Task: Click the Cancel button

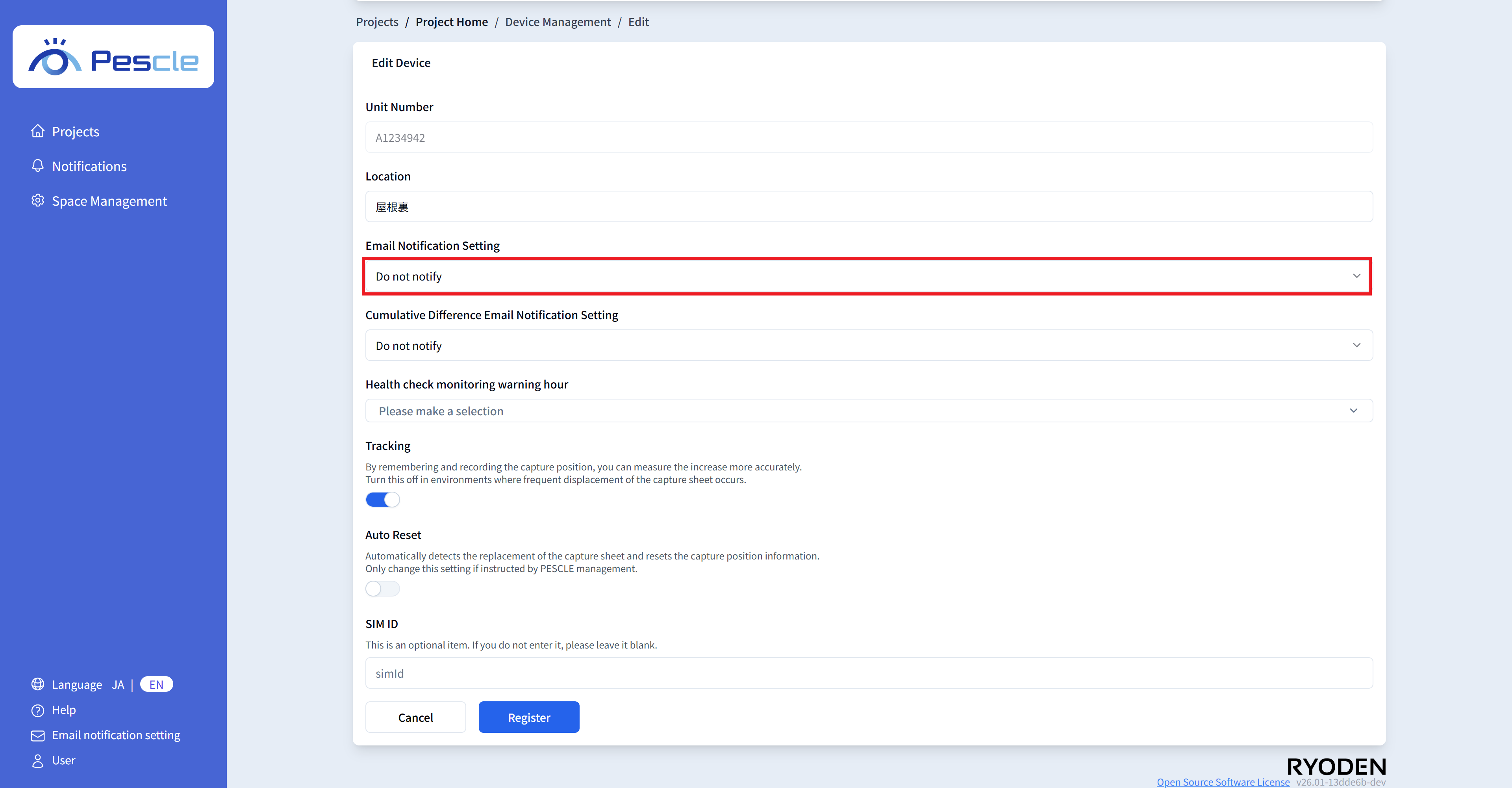Action: 415,717
